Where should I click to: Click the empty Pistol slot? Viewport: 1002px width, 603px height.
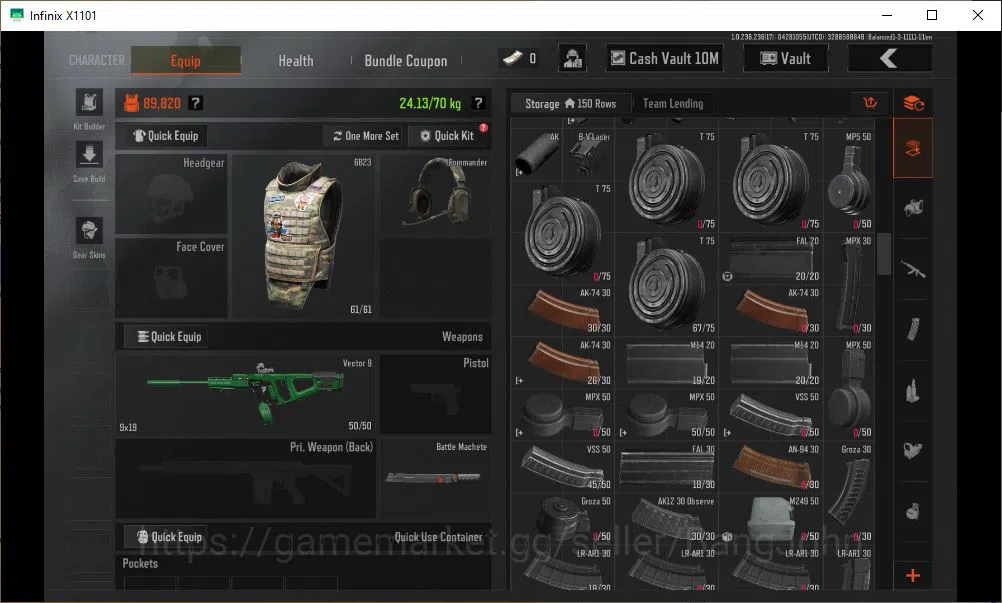point(436,394)
